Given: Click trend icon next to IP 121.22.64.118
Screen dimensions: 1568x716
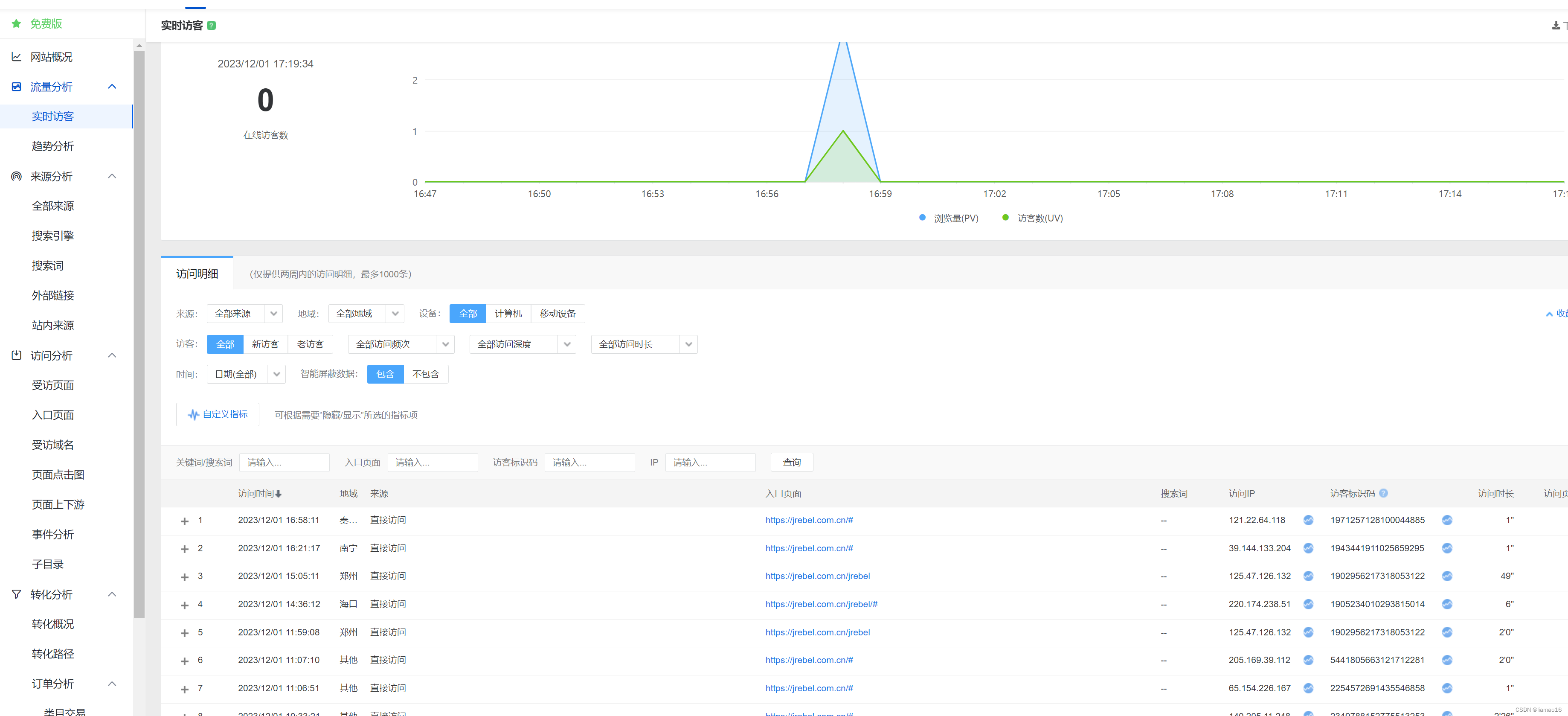Looking at the screenshot, I should (1307, 521).
